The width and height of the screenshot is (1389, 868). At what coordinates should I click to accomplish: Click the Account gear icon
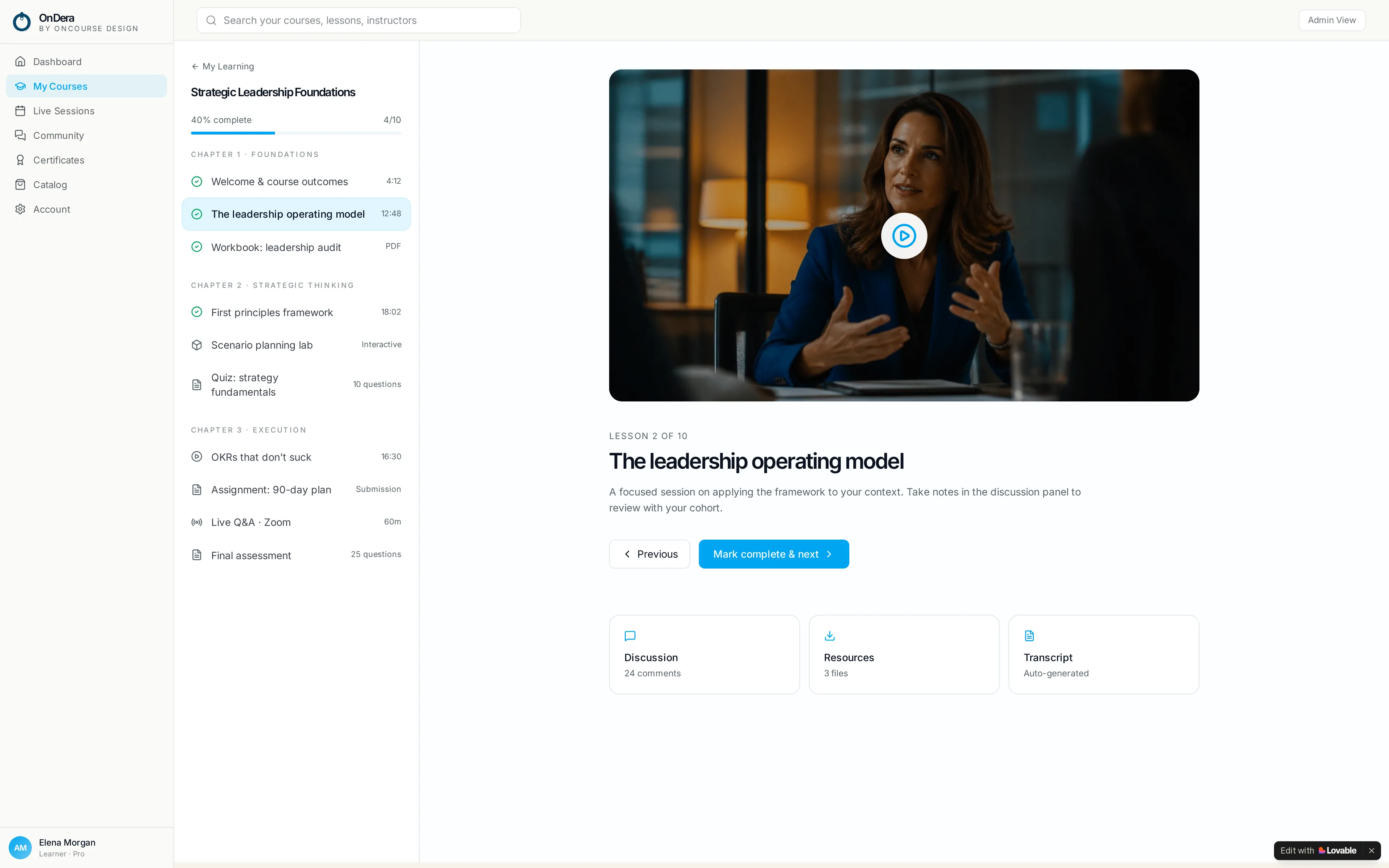pyautogui.click(x=20, y=209)
